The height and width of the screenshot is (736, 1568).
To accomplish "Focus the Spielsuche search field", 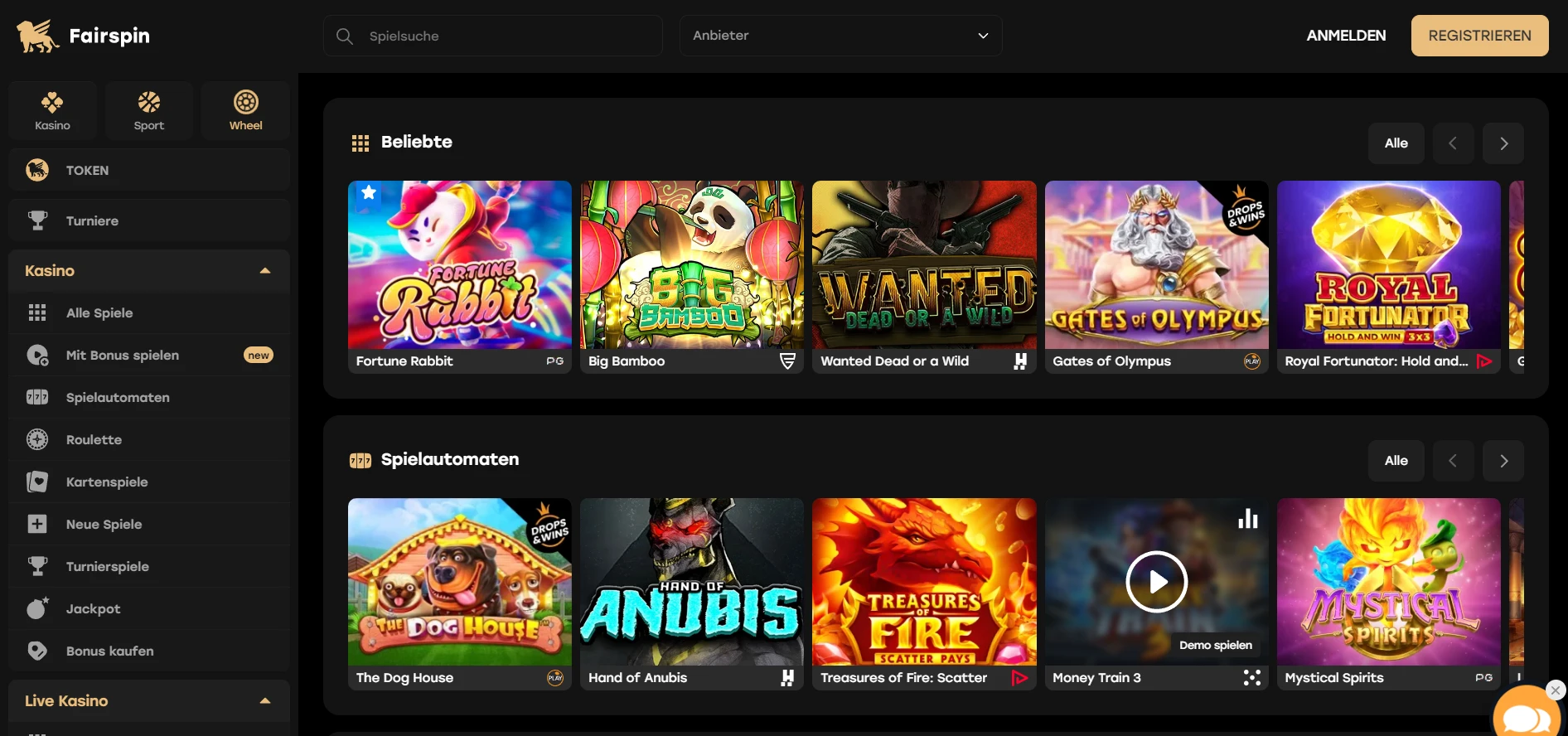I will [x=492, y=36].
